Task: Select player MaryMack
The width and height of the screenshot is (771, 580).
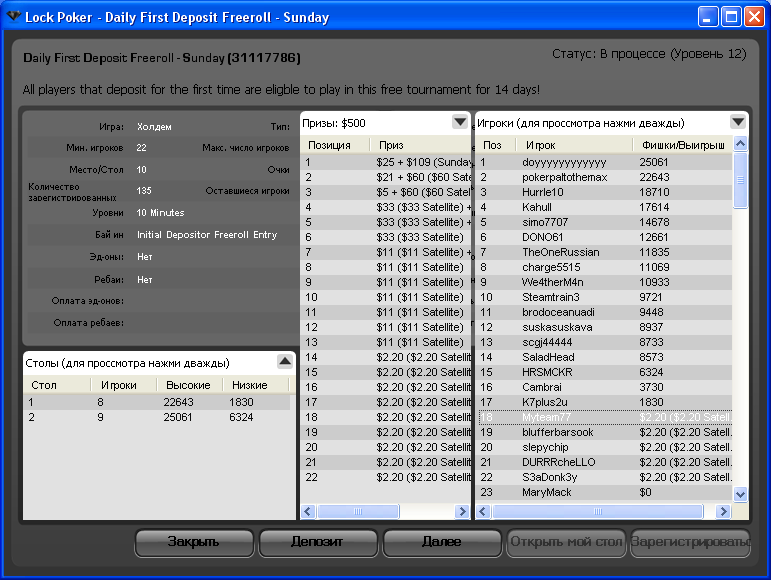Action: pyautogui.click(x=605, y=492)
